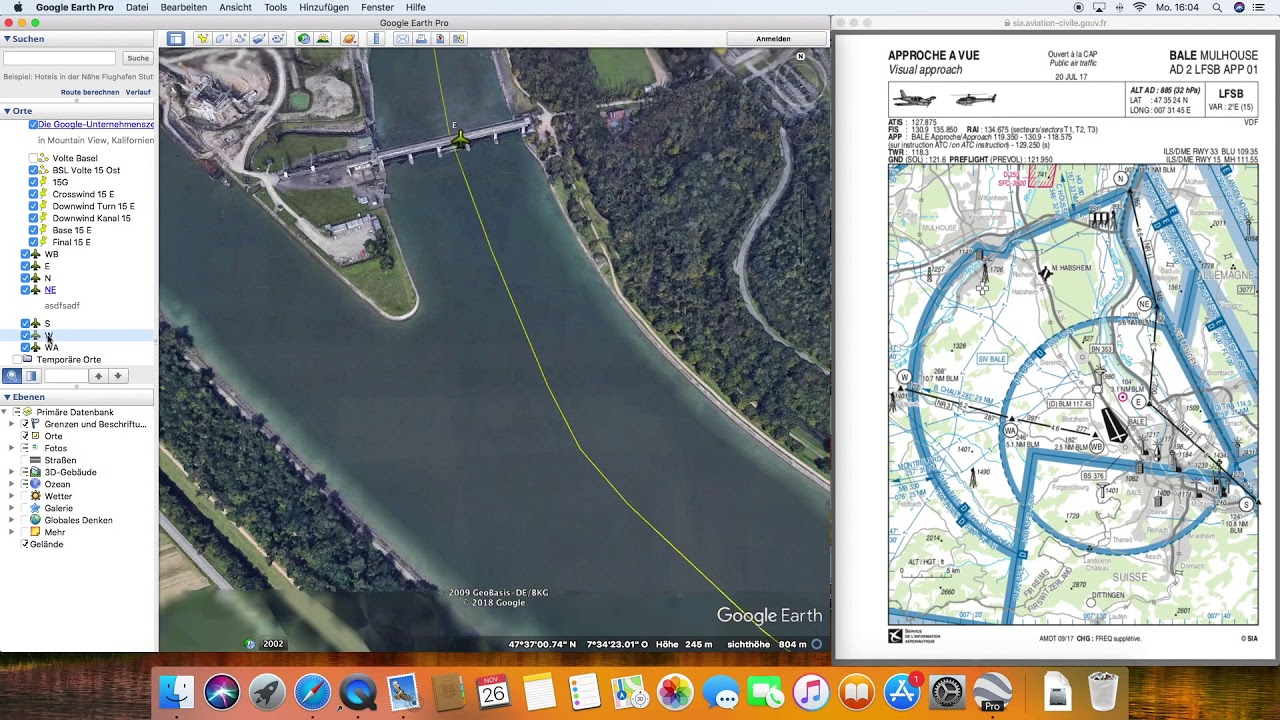This screenshot has height=720, width=1280.
Task: Collapse the Suchen panel
Action: click(7, 39)
